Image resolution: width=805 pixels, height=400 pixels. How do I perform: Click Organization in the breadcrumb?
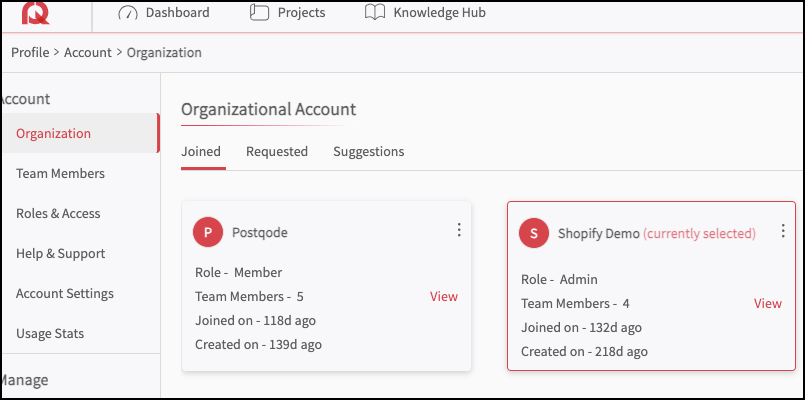(164, 52)
